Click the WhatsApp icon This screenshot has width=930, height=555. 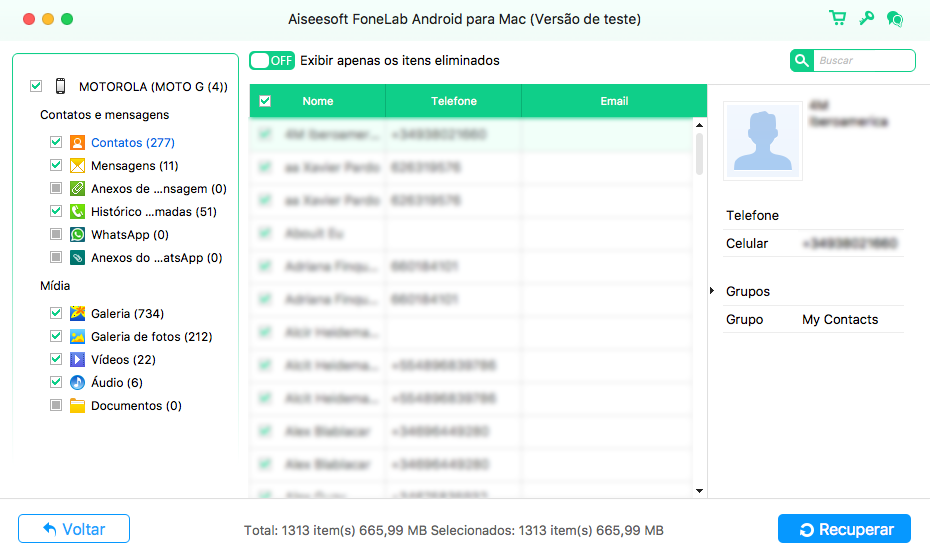click(77, 235)
